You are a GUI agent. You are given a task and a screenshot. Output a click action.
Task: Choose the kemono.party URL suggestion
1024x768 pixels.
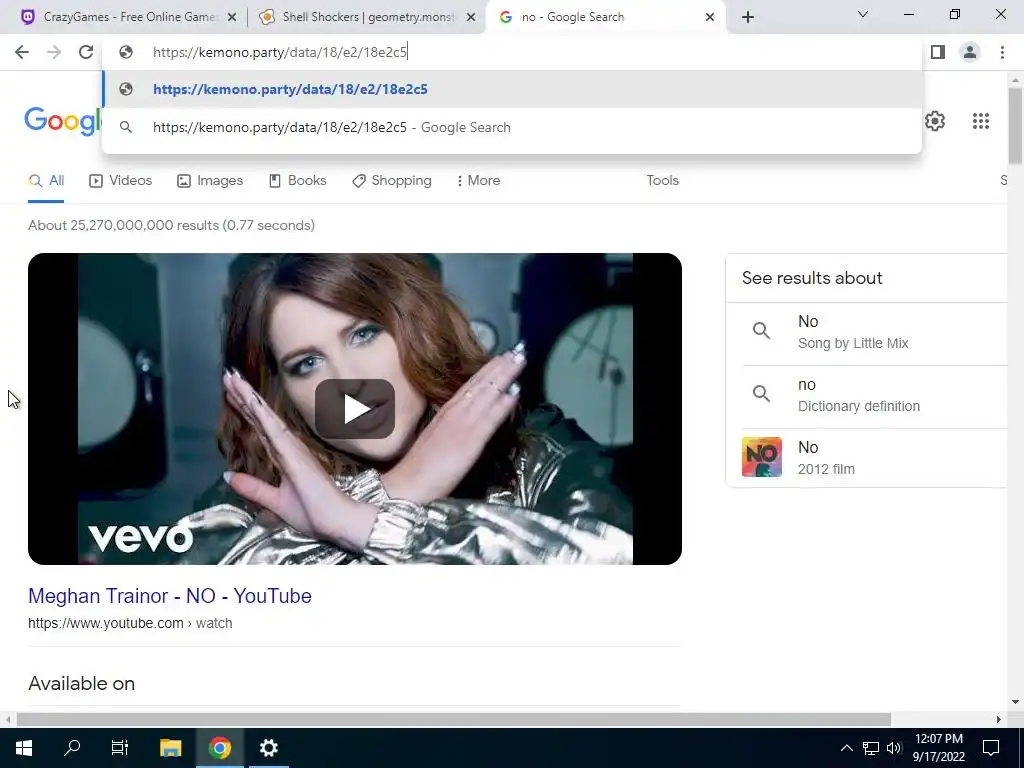[512, 89]
